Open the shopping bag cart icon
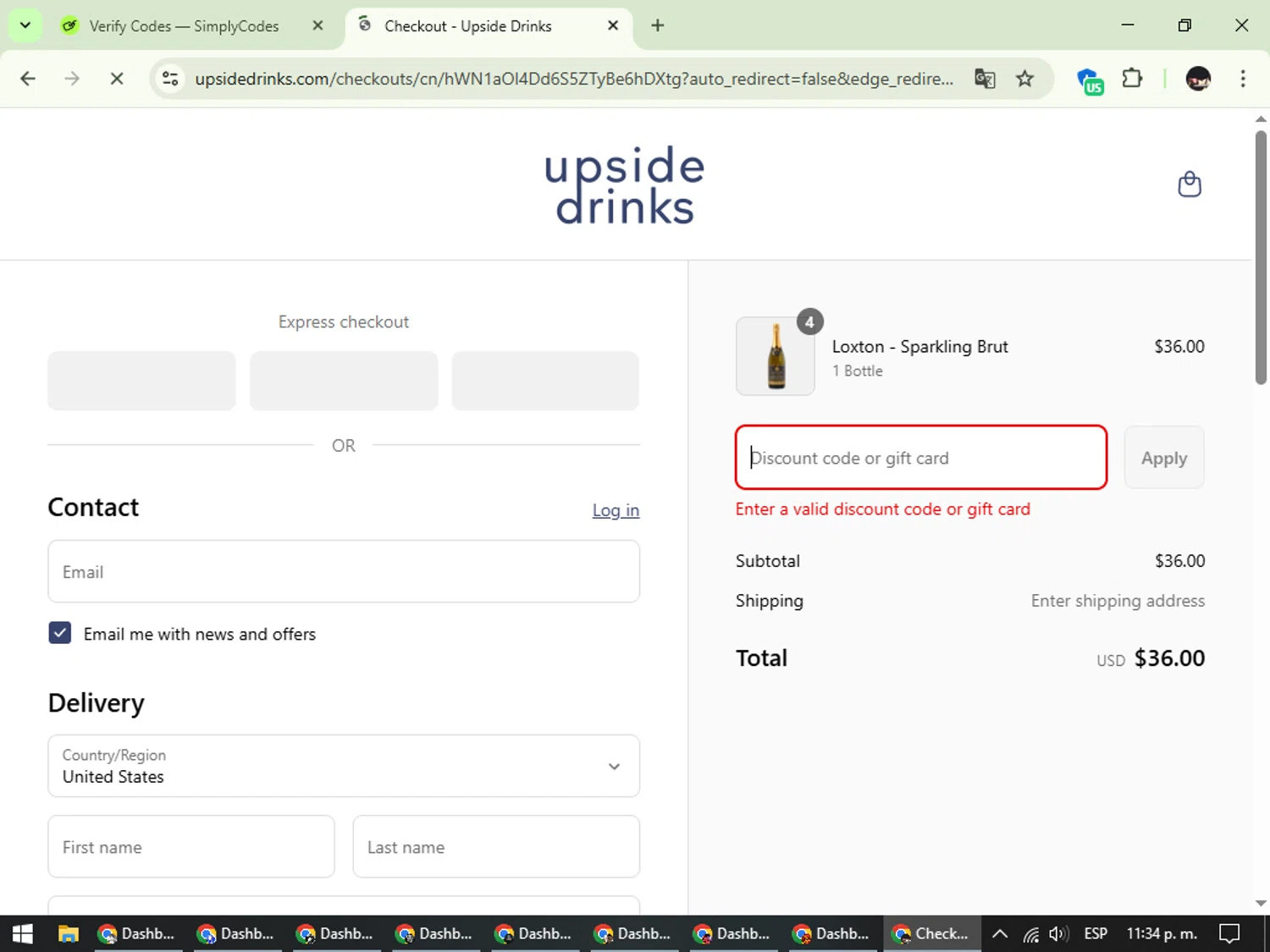Screen dimensions: 1270x952 tap(1190, 184)
